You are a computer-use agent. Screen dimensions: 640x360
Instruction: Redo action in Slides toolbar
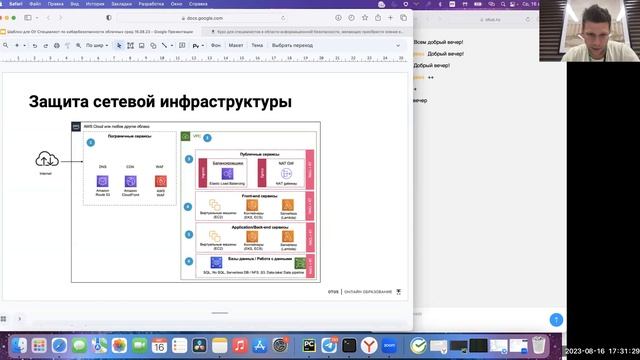[46, 46]
